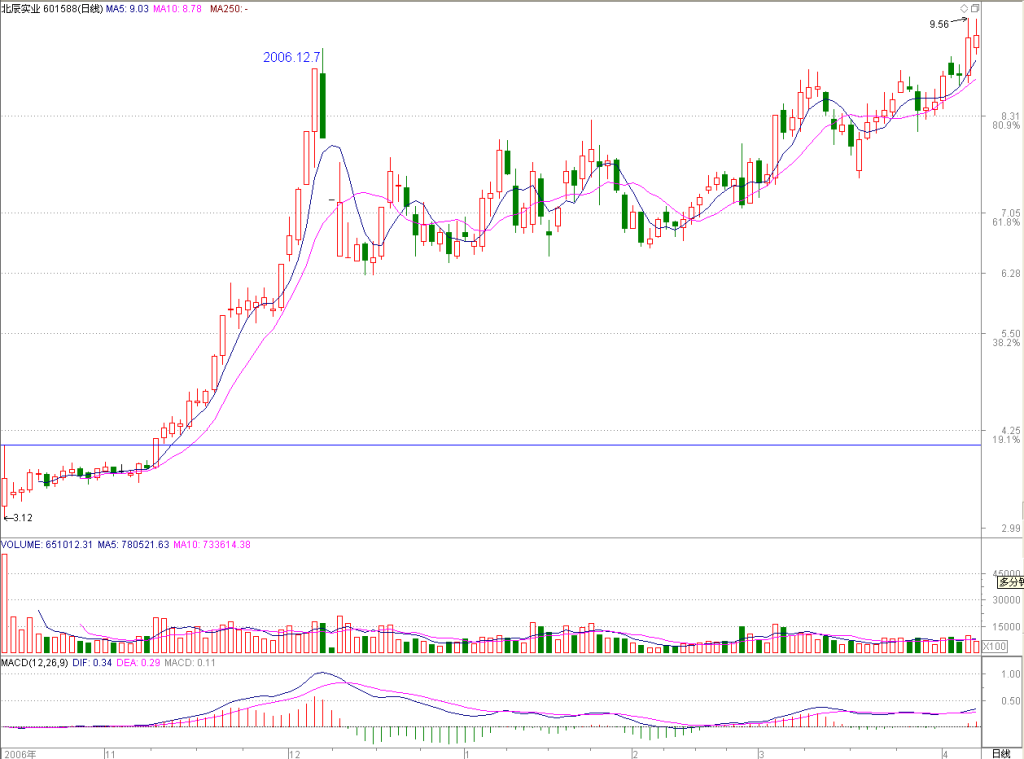Viewport: 1024px width, 759px height.
Task: Select the 北辰实业 601588 stock title
Action: tap(52, 9)
